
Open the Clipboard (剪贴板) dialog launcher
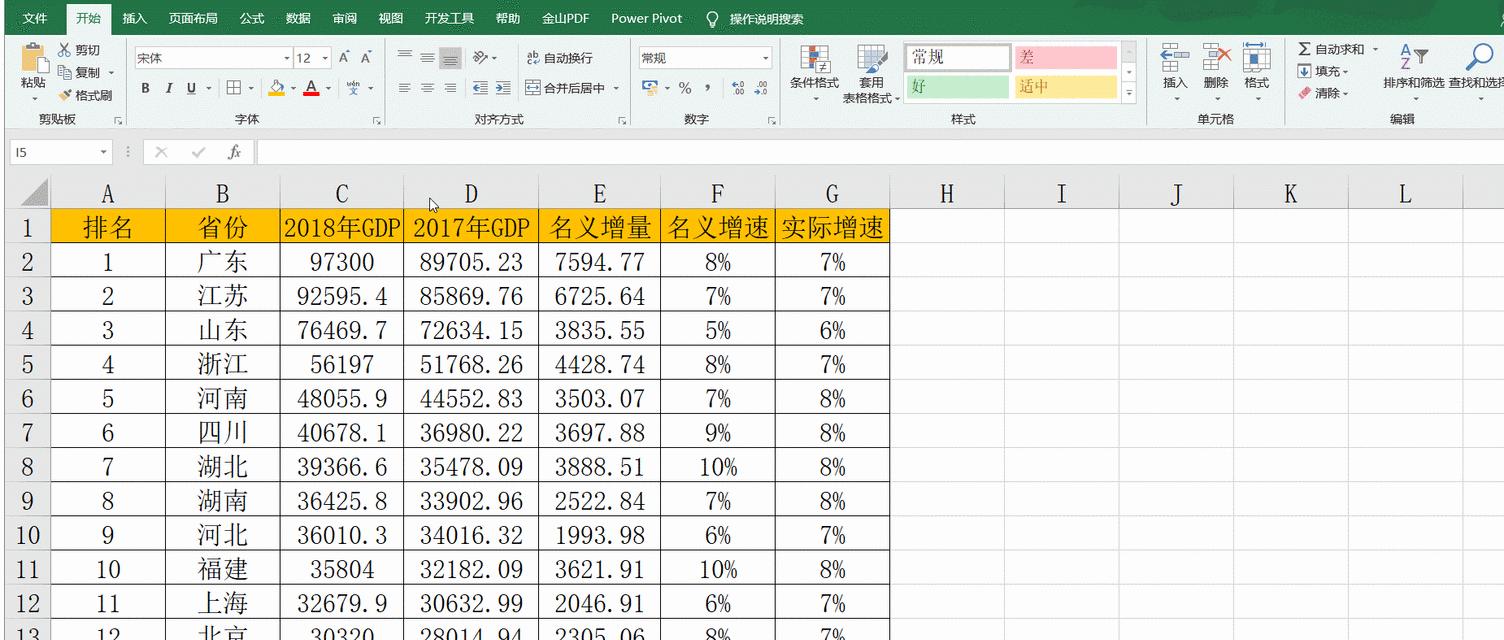pyautogui.click(x=118, y=121)
